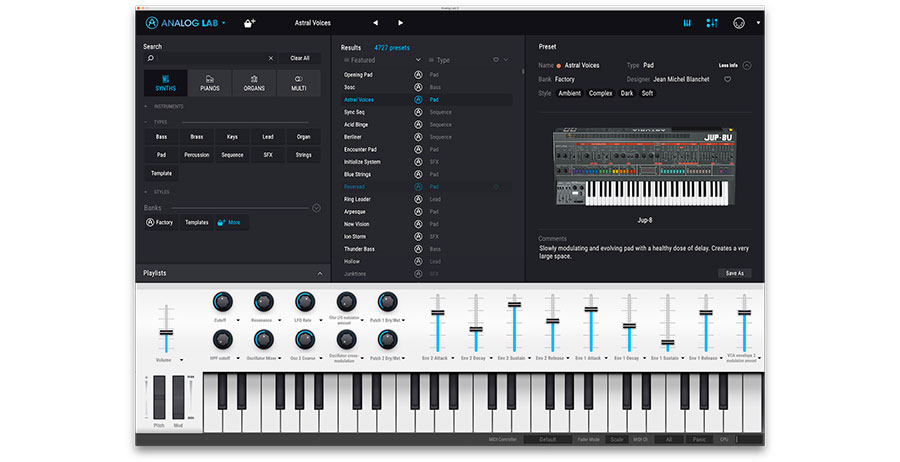Toggle the keyboard view icon

click(x=686, y=23)
